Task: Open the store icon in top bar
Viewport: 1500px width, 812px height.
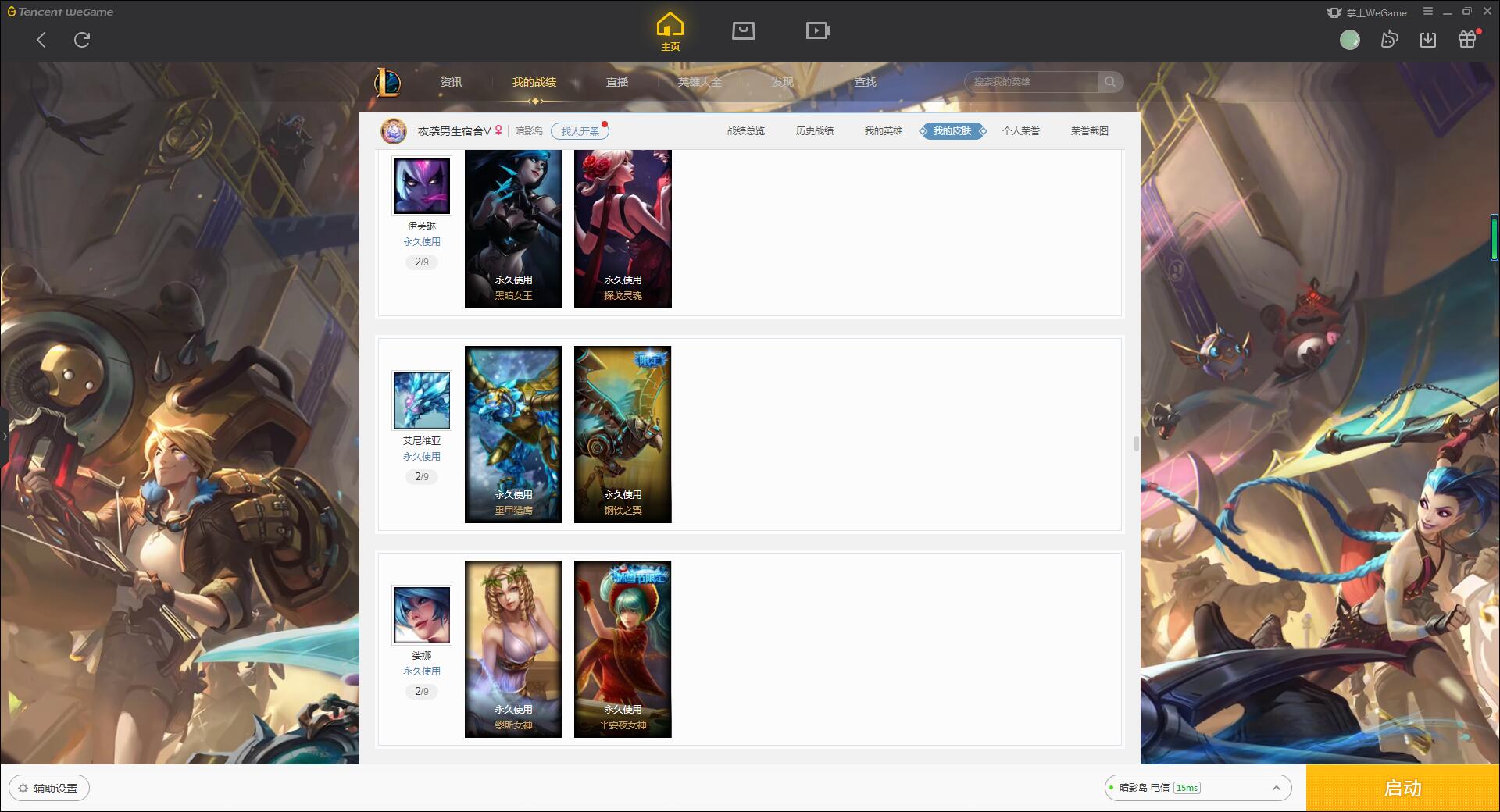Action: point(743,30)
